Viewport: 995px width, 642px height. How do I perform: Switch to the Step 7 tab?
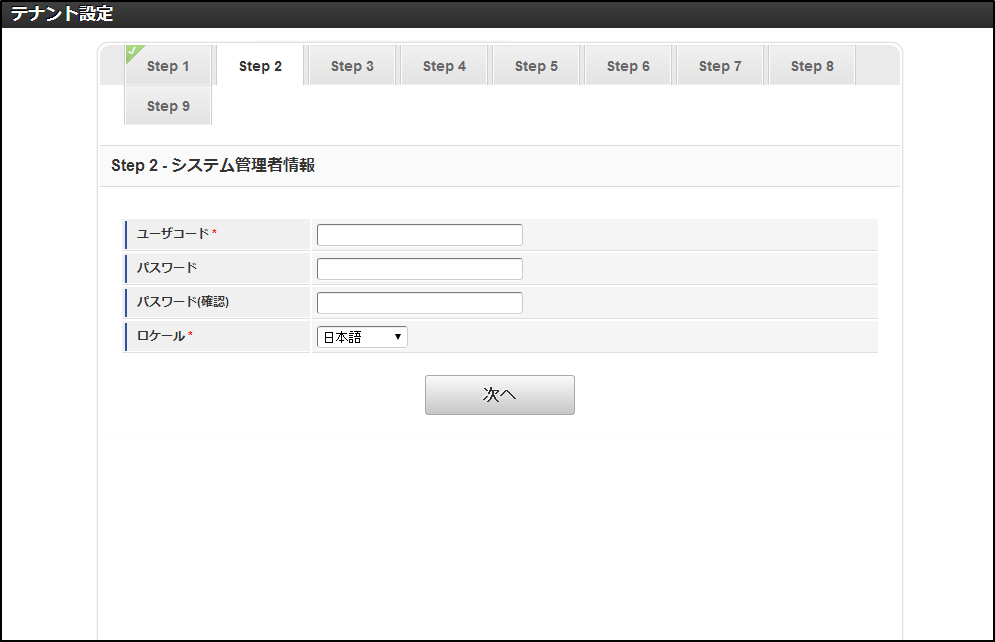coord(720,65)
